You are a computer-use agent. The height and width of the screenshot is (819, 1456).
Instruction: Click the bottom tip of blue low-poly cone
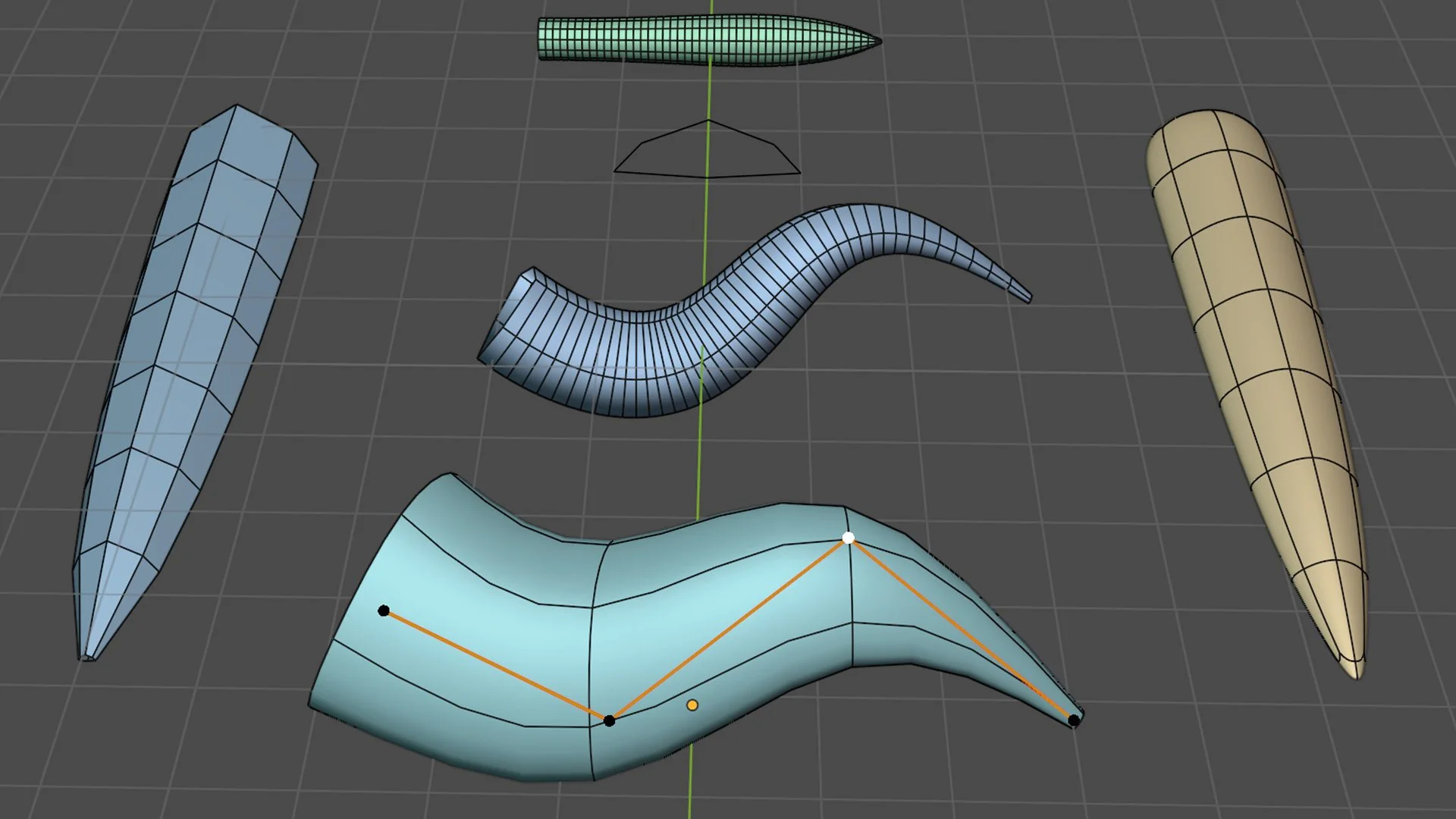click(86, 656)
